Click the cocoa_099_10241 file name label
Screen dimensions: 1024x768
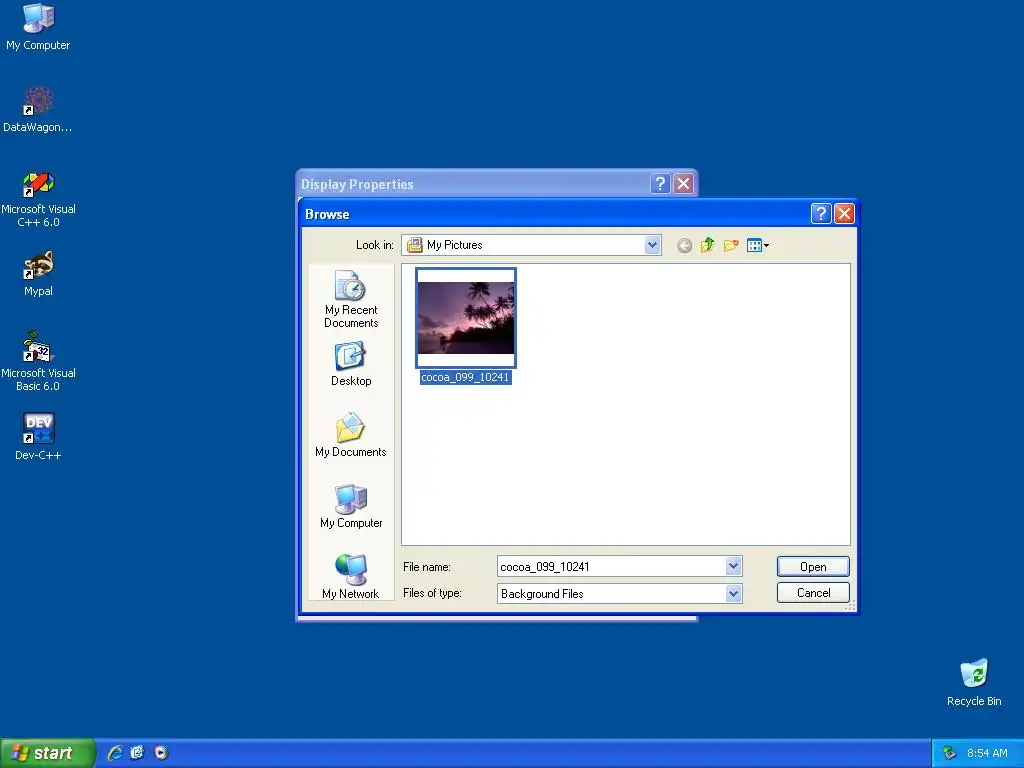465,377
